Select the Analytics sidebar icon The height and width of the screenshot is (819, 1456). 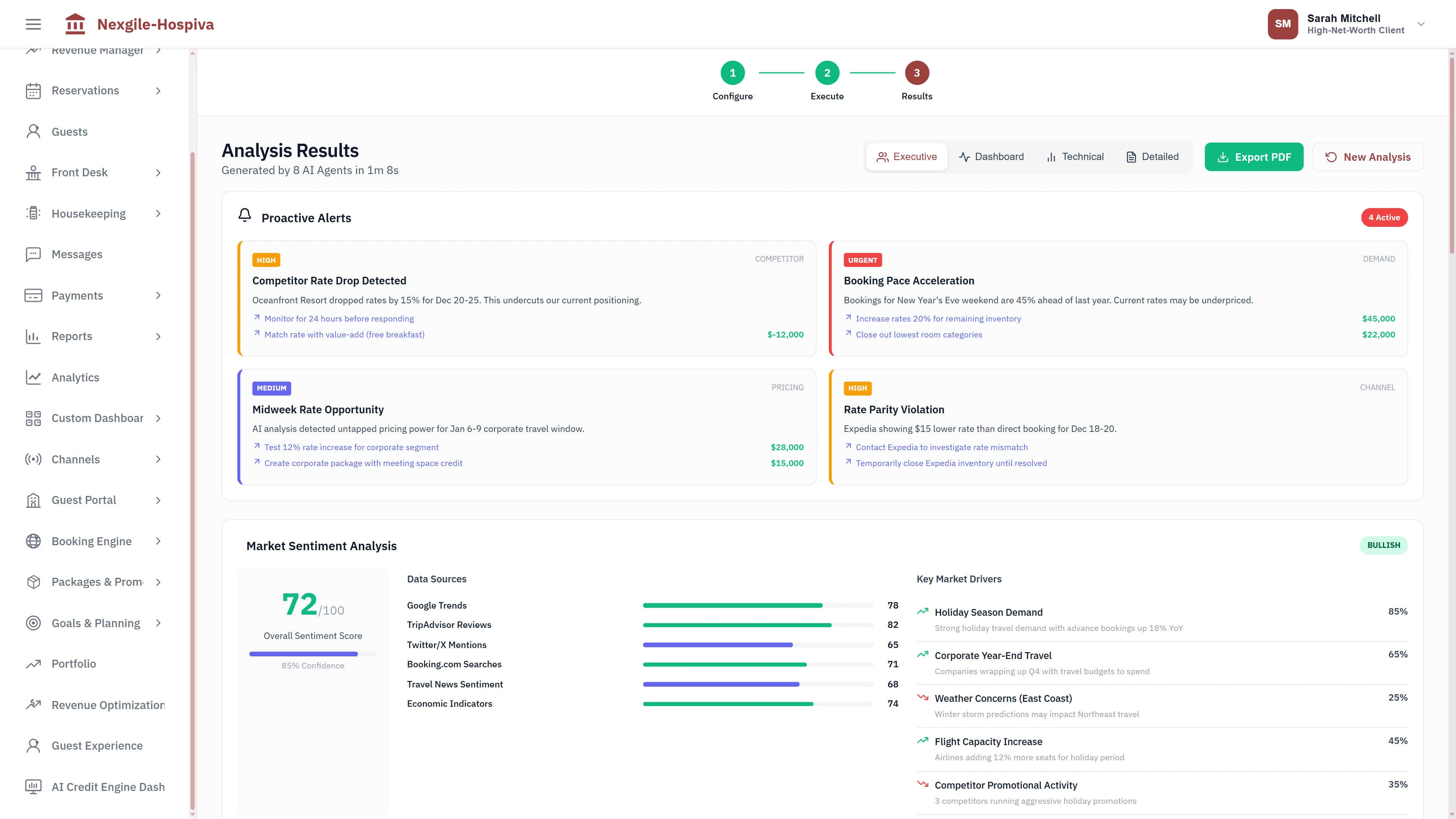point(33,377)
